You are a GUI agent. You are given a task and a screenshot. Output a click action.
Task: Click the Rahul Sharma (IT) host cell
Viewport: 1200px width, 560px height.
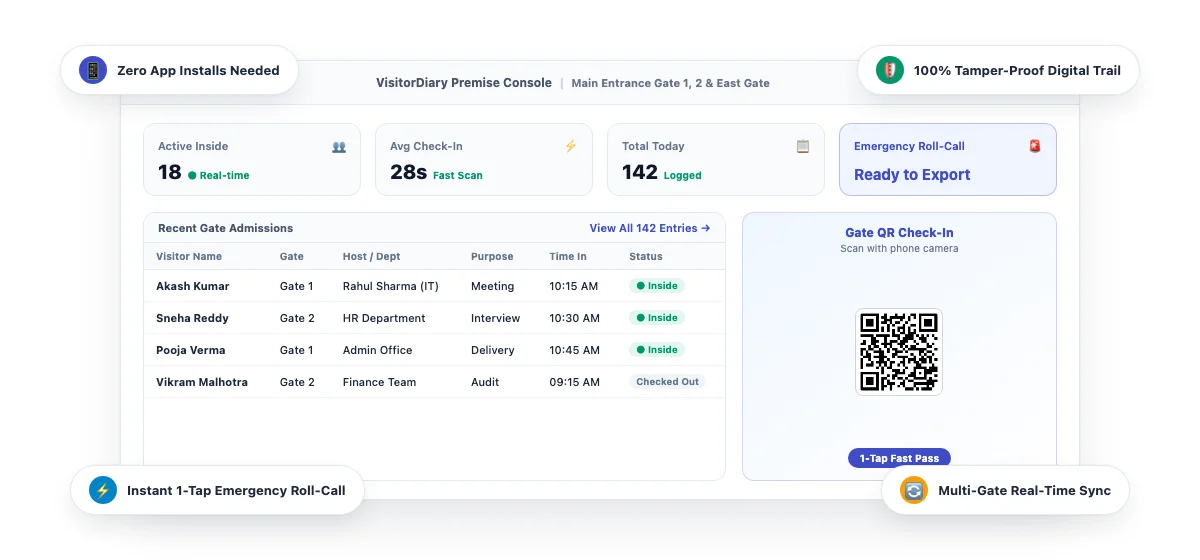(x=391, y=286)
